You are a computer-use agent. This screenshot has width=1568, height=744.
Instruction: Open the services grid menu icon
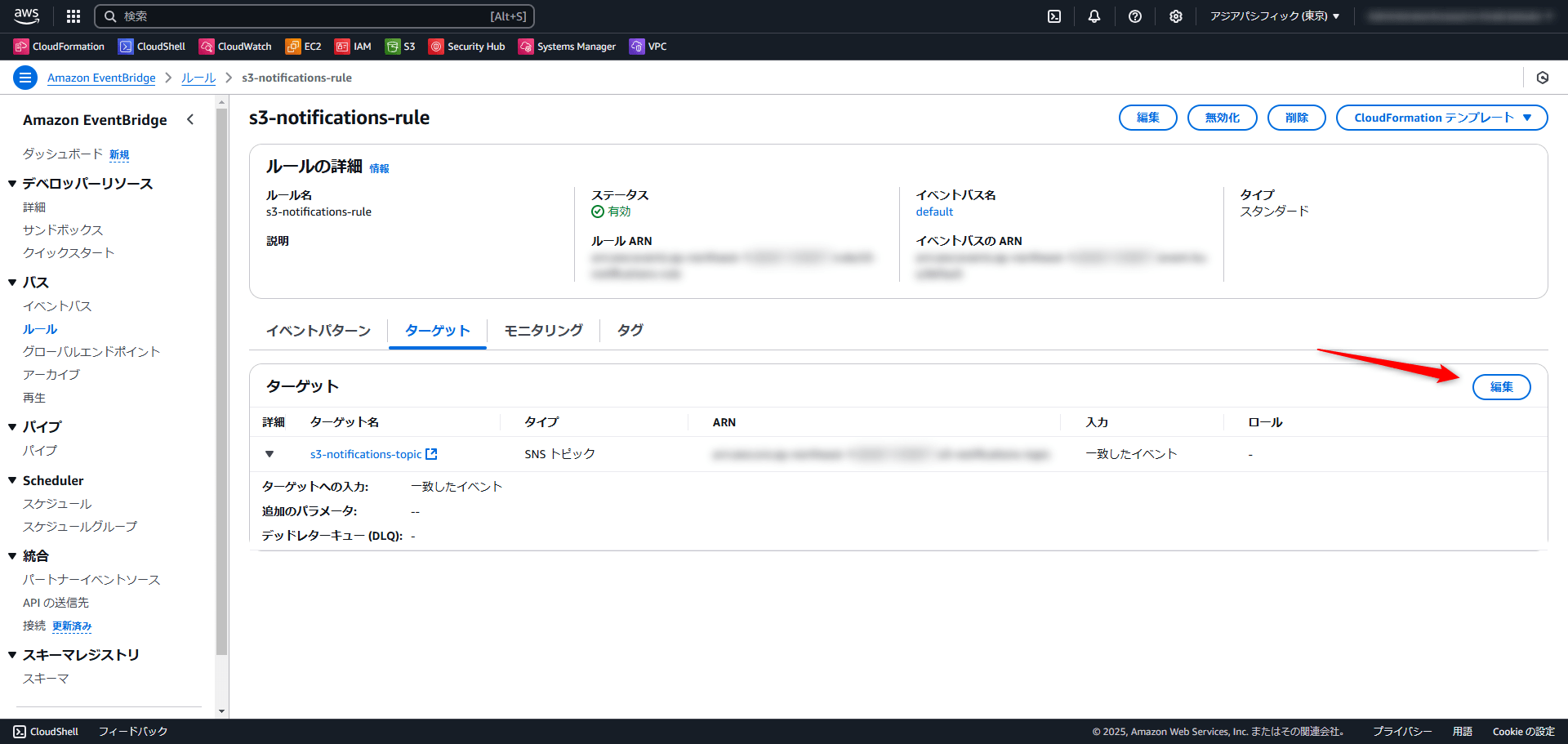pyautogui.click(x=73, y=16)
